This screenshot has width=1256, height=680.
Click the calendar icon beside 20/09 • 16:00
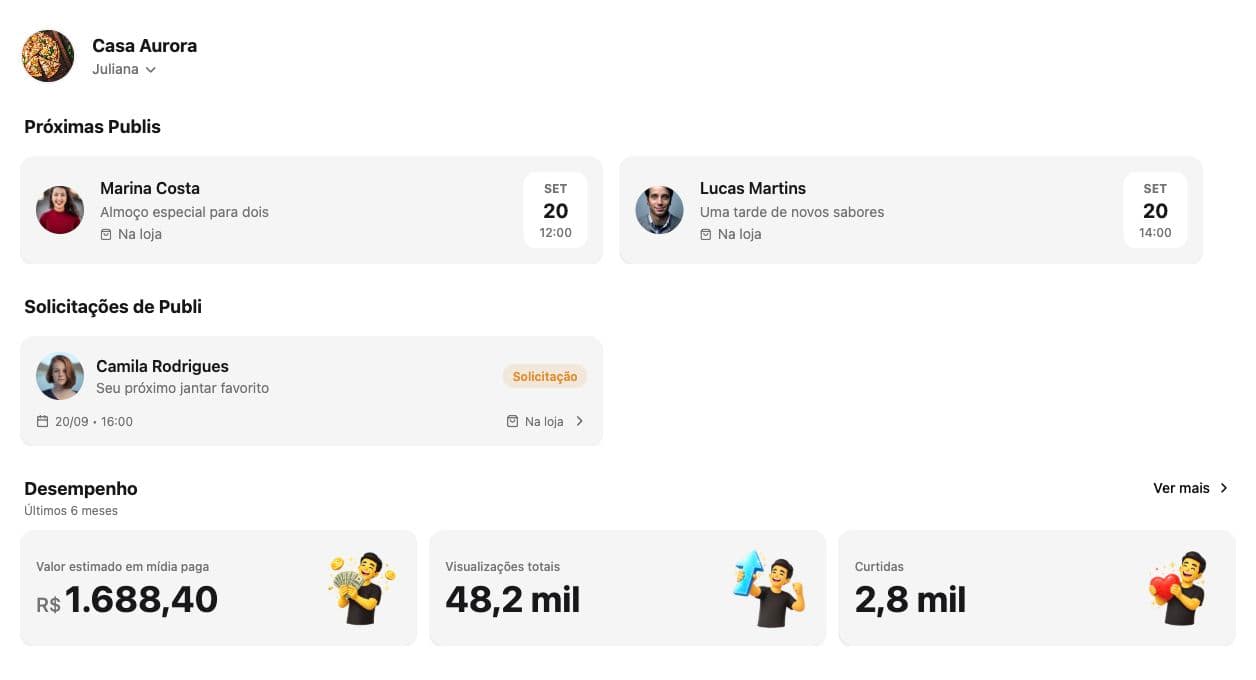pyautogui.click(x=42, y=422)
